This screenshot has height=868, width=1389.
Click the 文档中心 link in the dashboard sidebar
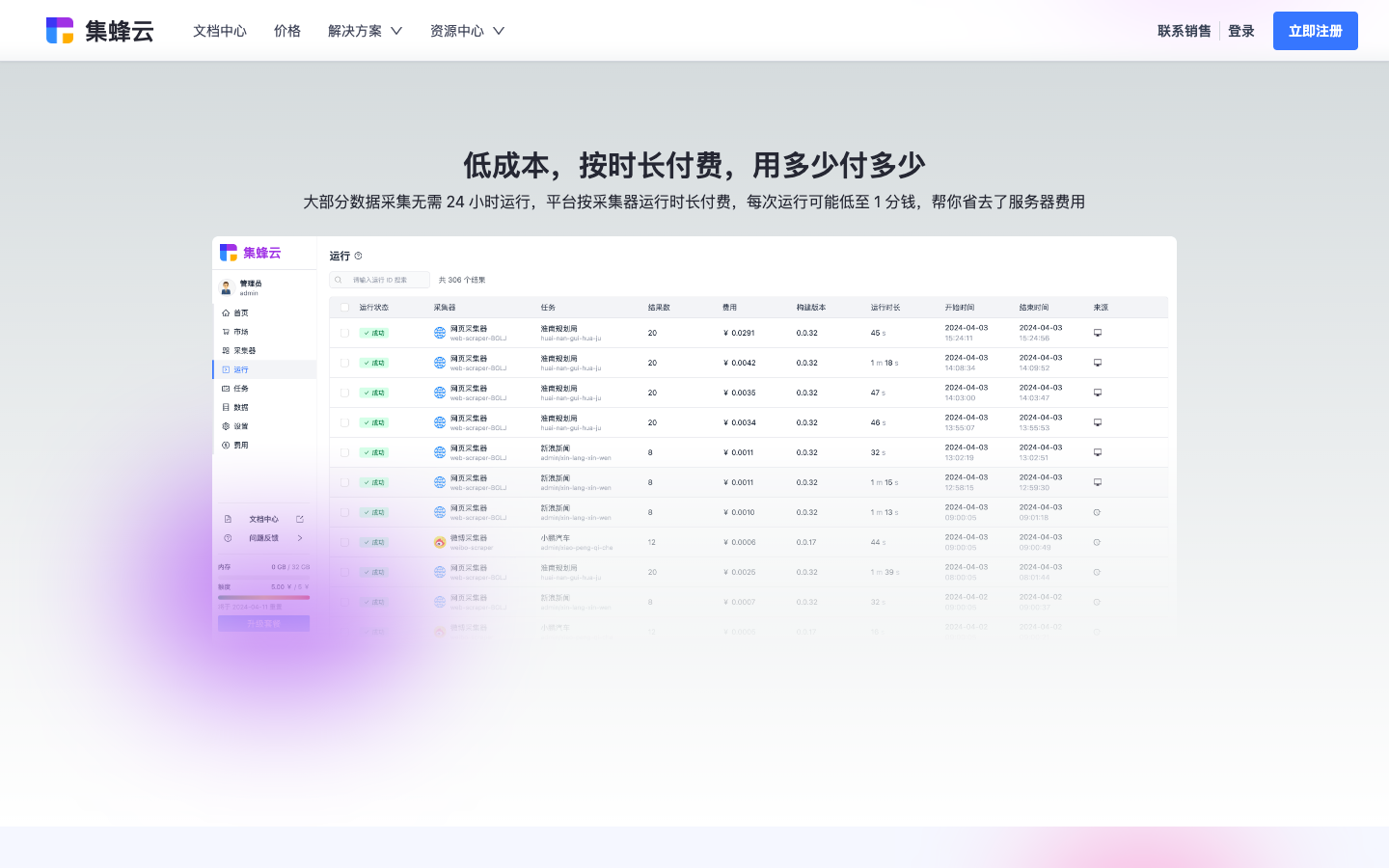tap(263, 519)
